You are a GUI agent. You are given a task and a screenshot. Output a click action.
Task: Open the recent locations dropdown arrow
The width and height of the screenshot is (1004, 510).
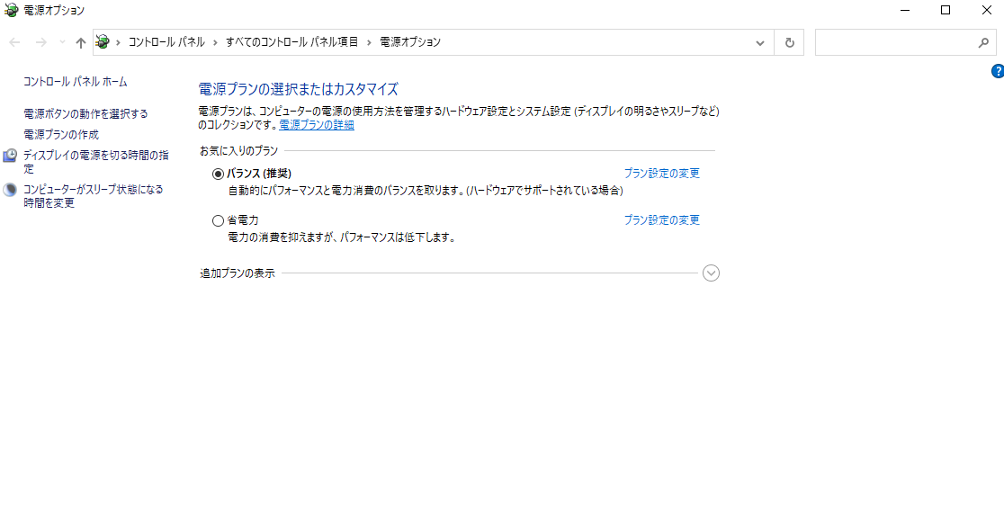tap(62, 43)
